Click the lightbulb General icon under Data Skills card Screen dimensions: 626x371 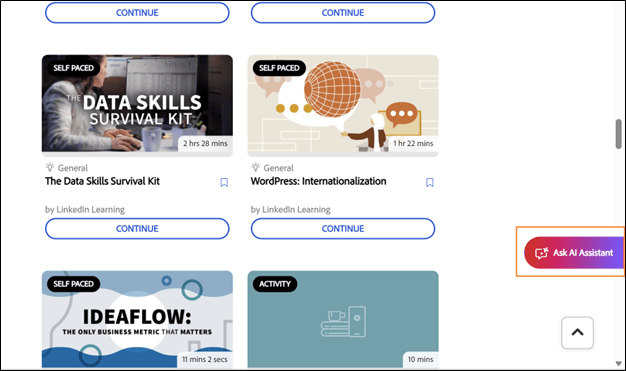point(50,167)
